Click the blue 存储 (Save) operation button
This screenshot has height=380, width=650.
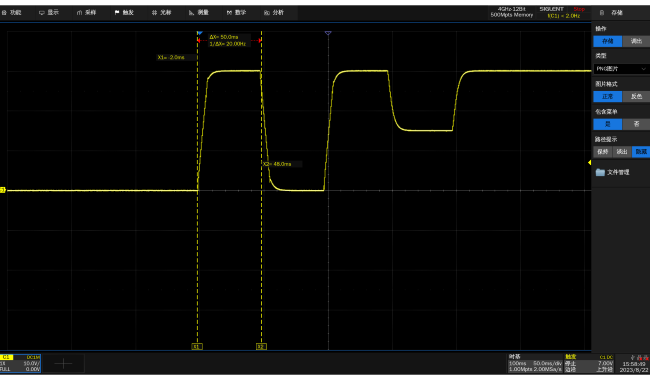608,41
